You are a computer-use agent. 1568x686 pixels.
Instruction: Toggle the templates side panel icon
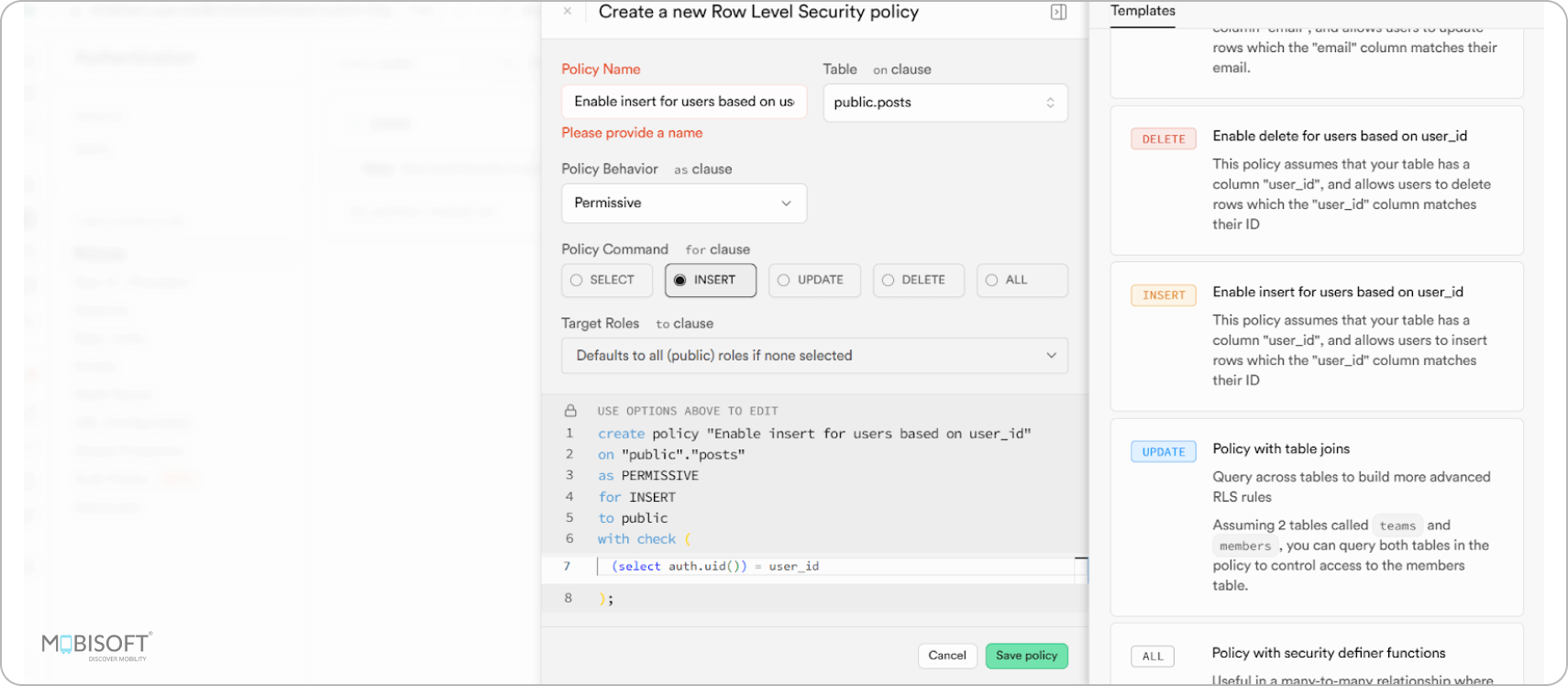(x=1058, y=12)
